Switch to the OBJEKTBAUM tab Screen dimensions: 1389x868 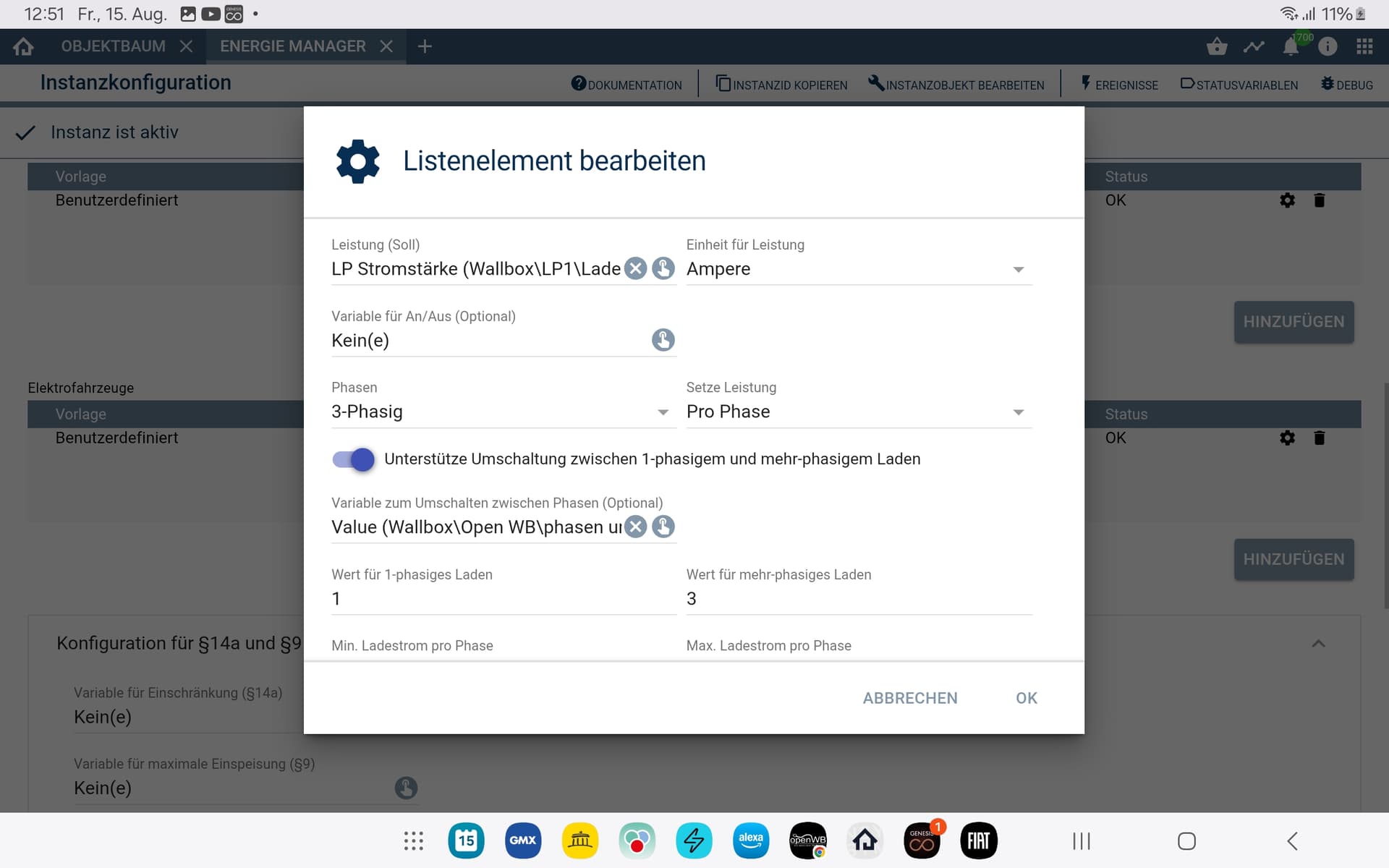(113, 46)
